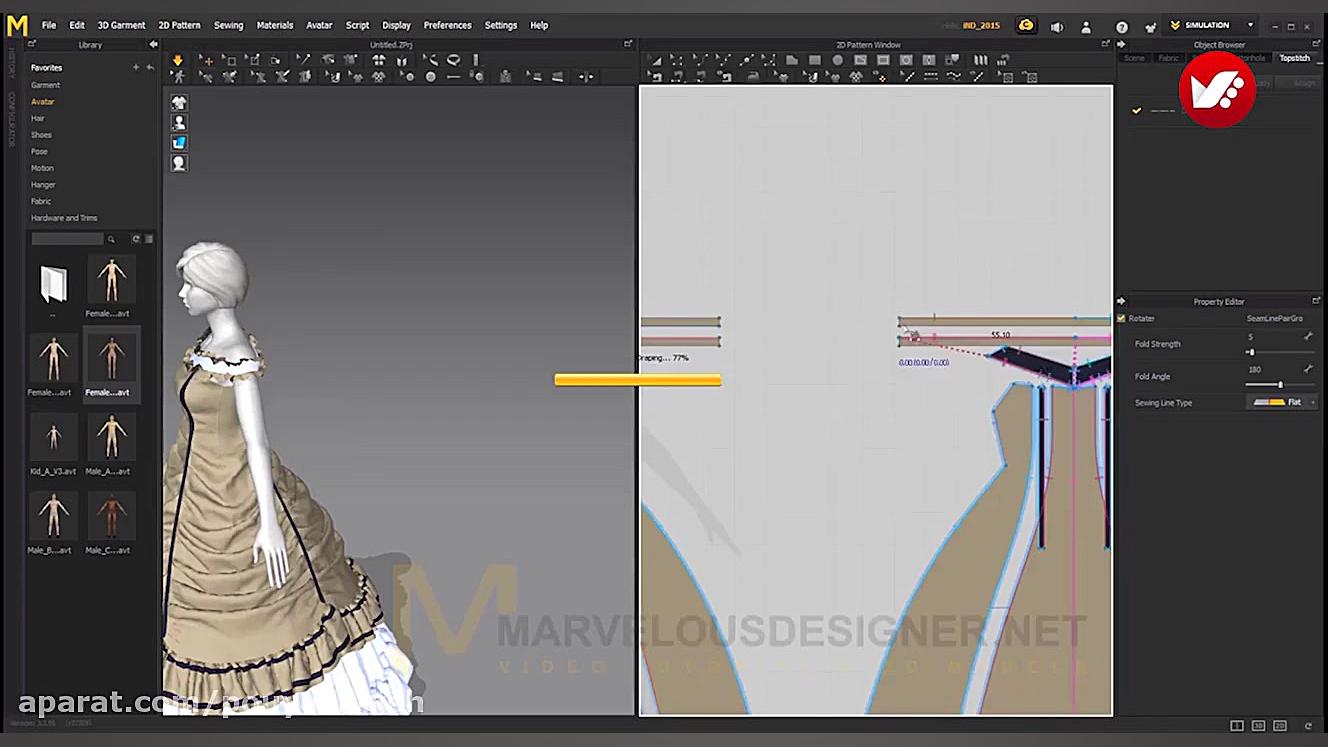Open the Sewing Line Type dropdown

(1283, 402)
